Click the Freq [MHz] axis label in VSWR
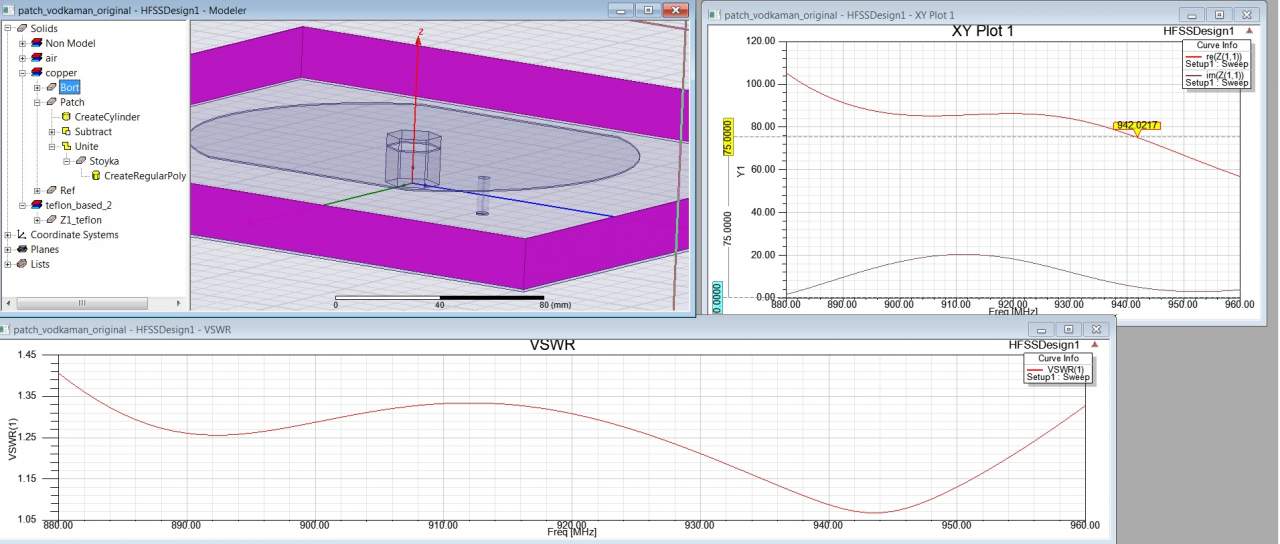Screen dimensions: 1280x544 point(572,532)
